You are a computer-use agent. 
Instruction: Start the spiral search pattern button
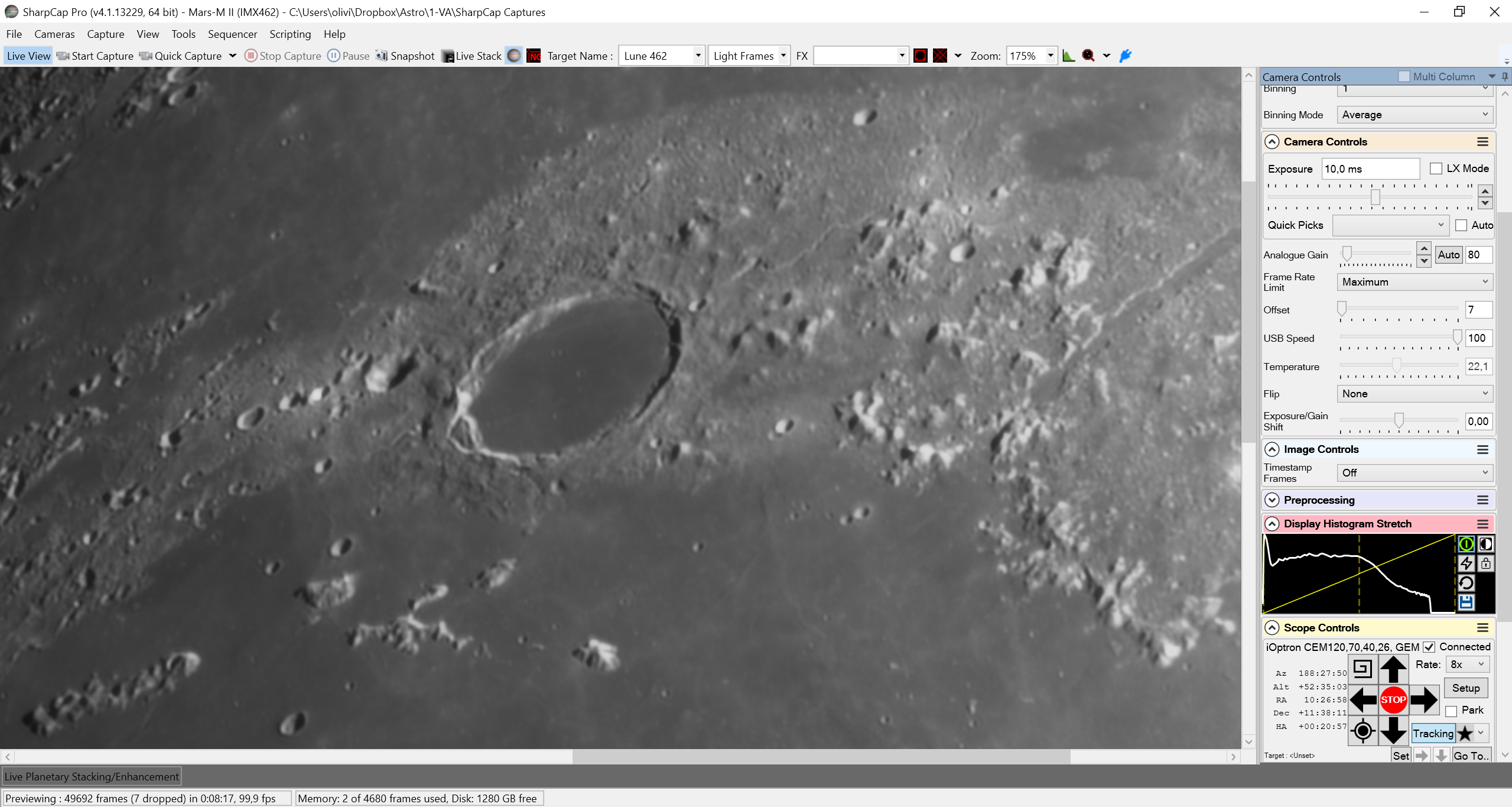tap(1363, 669)
